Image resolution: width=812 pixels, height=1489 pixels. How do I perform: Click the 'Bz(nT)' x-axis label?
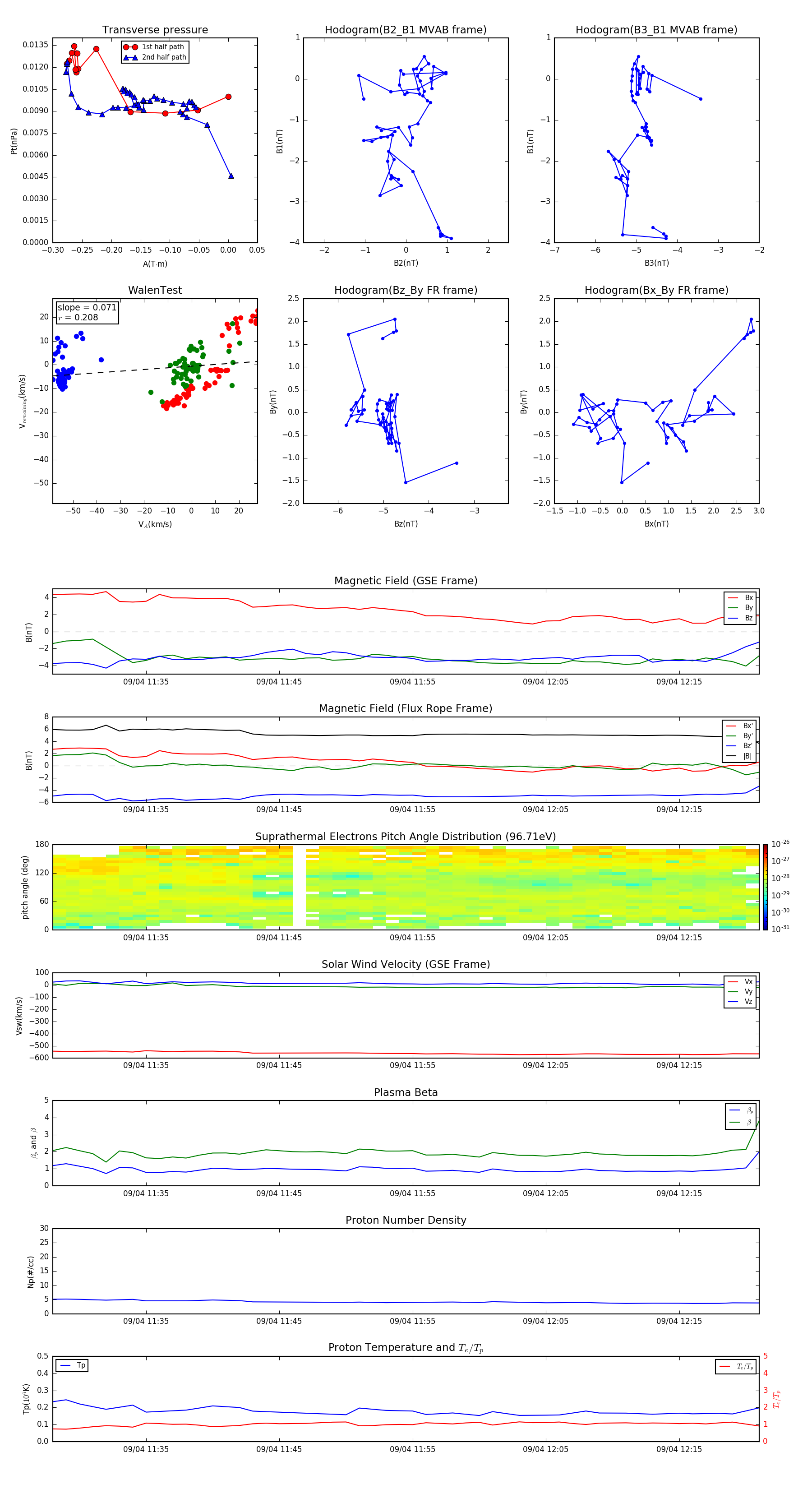click(x=406, y=524)
